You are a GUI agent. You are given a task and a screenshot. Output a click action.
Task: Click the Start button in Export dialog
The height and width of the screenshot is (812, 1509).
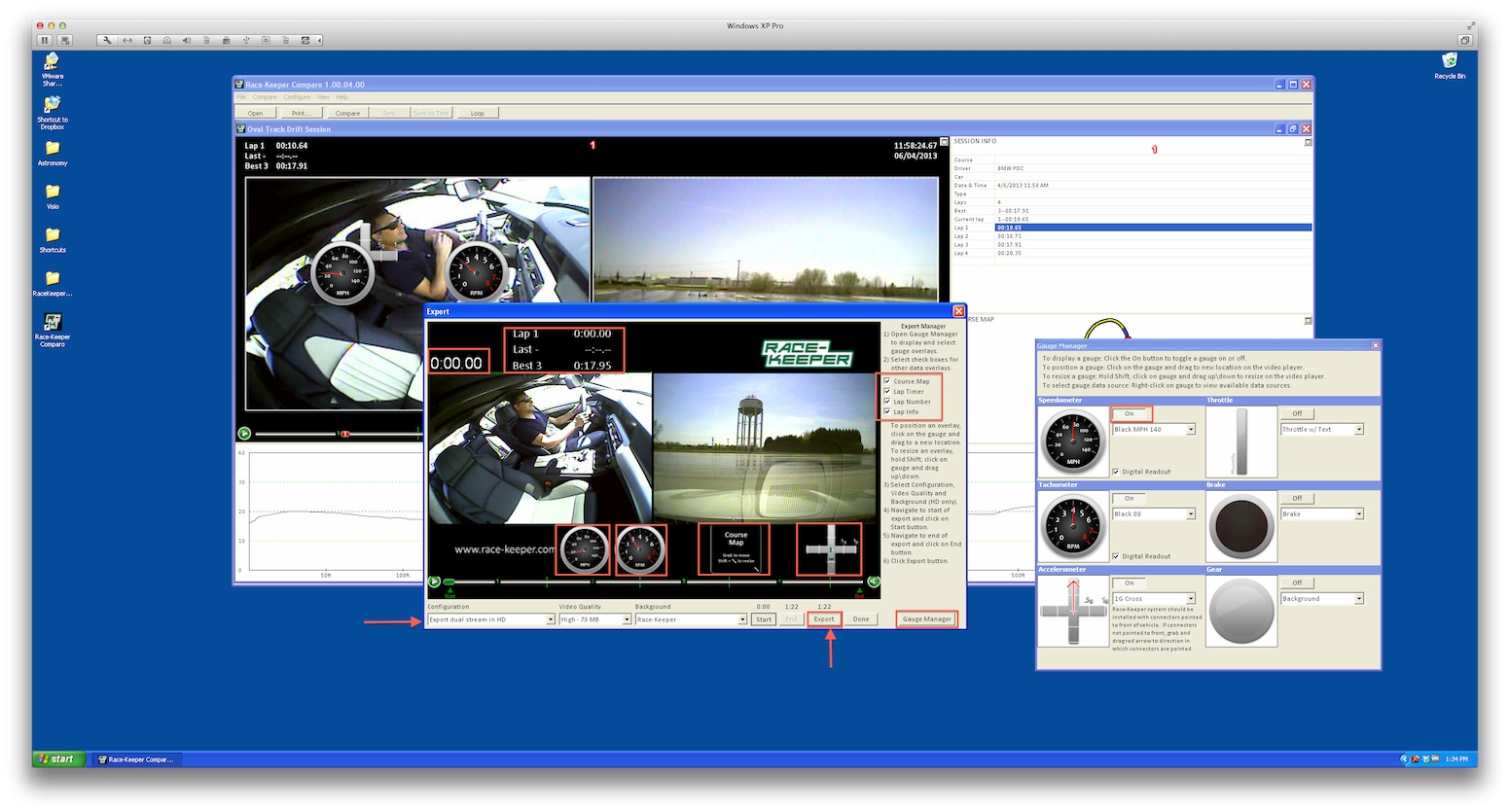pos(764,619)
